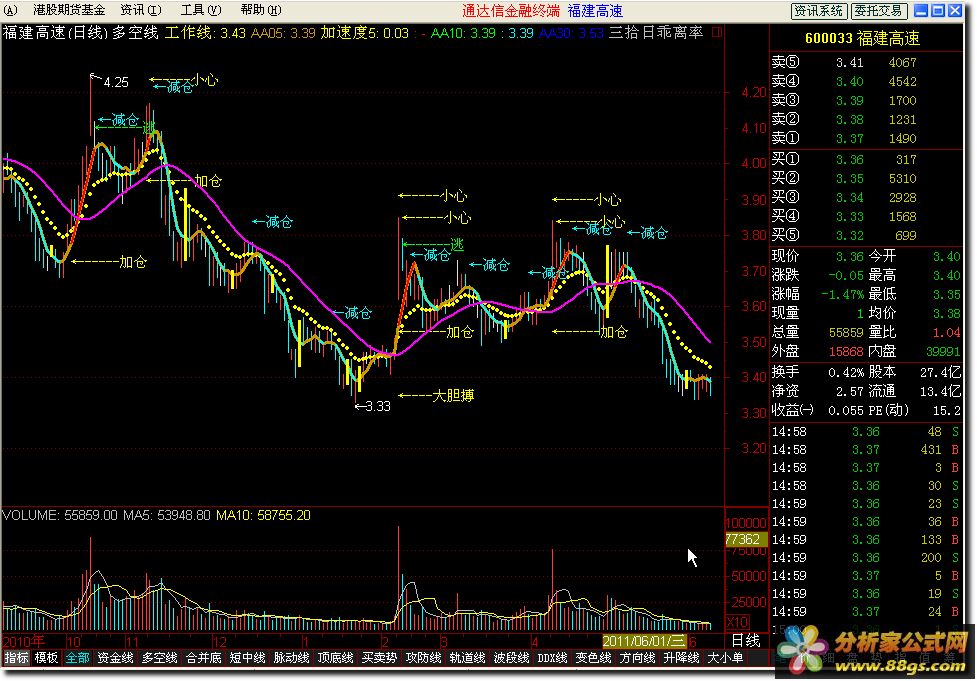Image resolution: width=977 pixels, height=681 pixels.
Task: Click the 14:59 trade of 200 lots
Action: (867, 558)
